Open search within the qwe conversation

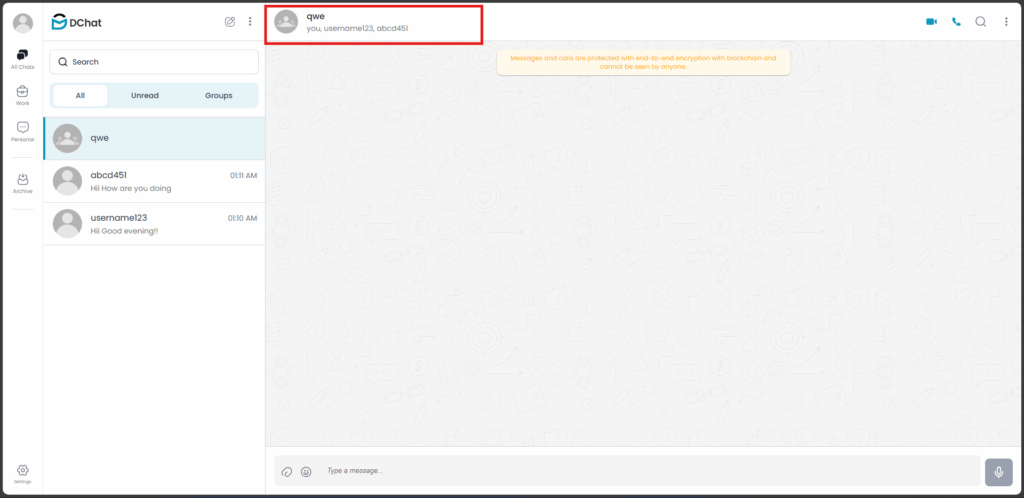click(x=981, y=22)
